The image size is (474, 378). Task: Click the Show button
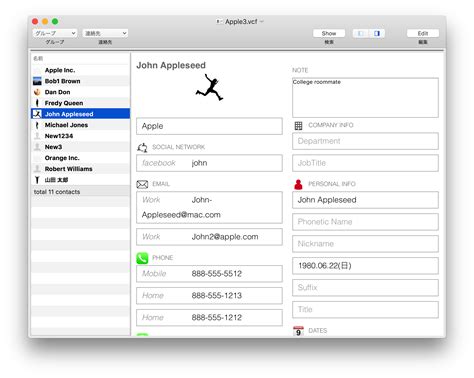329,33
